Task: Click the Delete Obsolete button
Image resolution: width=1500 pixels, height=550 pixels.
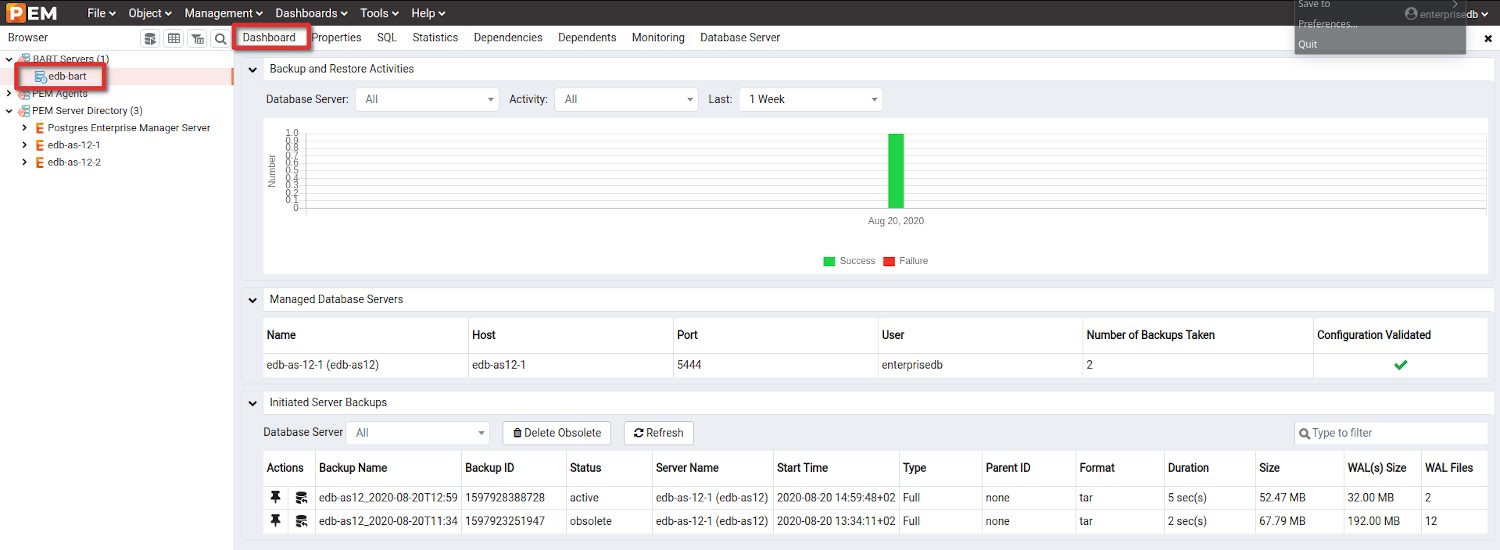Action: pyautogui.click(x=557, y=433)
